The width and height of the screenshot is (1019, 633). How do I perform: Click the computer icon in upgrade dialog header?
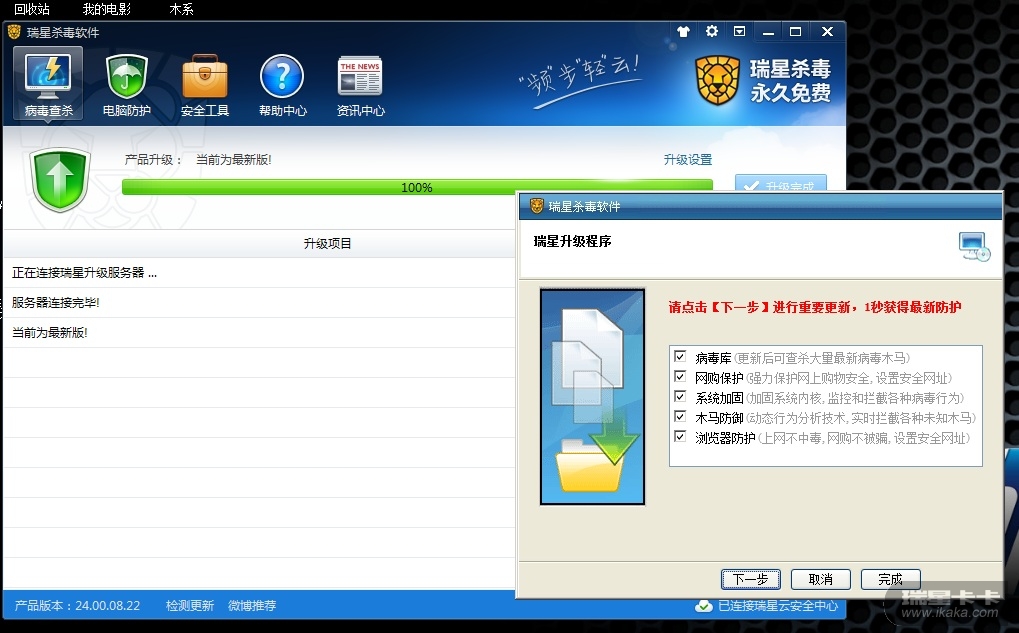click(x=974, y=247)
